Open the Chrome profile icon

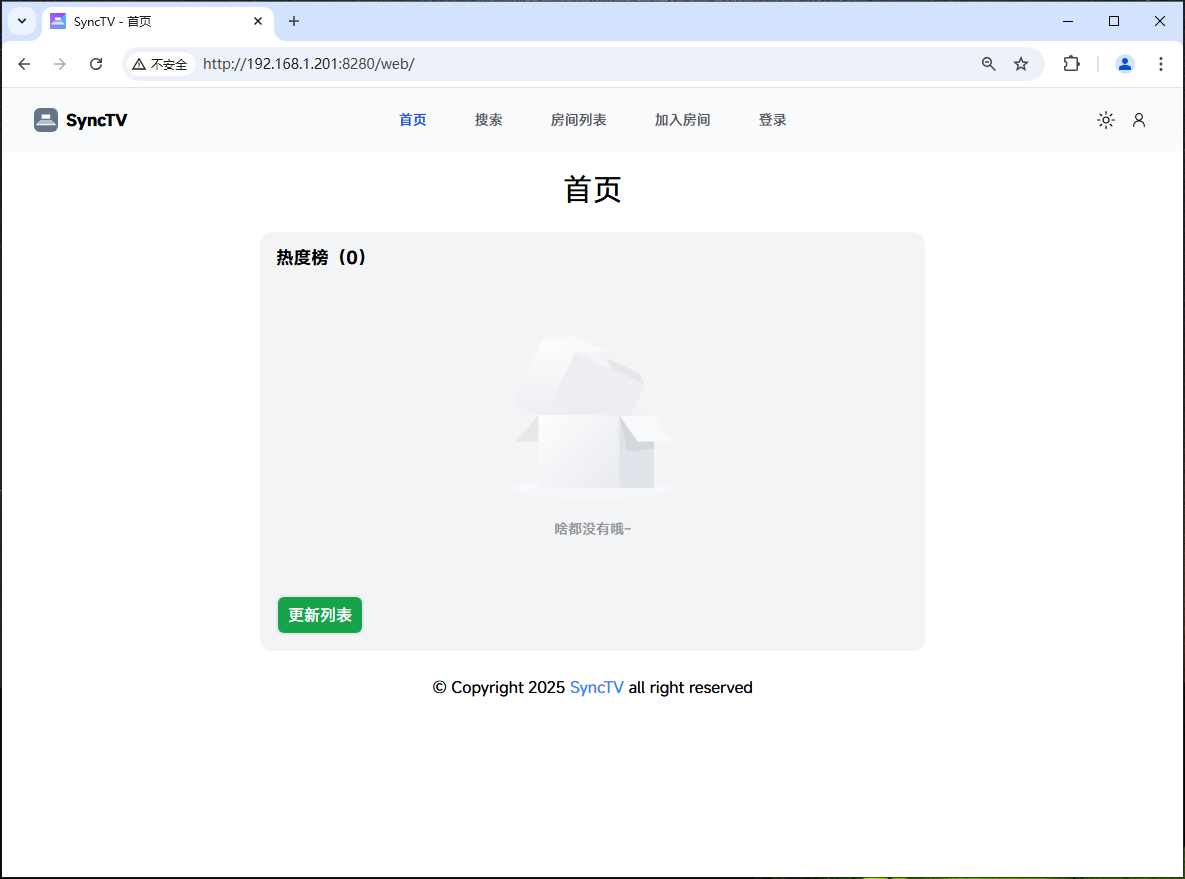1124,63
